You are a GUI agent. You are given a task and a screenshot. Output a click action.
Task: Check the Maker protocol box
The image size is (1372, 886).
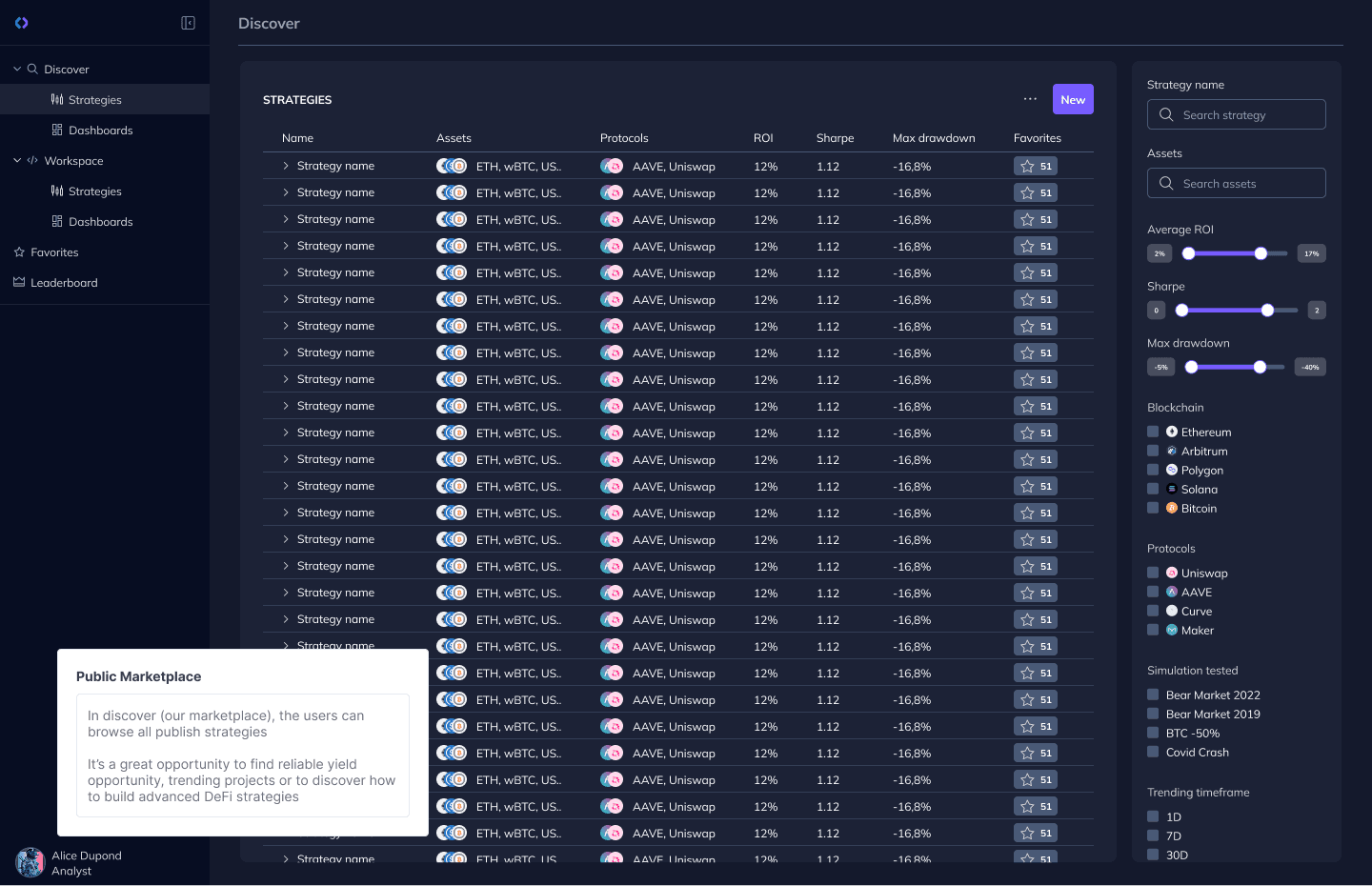pyautogui.click(x=1153, y=630)
